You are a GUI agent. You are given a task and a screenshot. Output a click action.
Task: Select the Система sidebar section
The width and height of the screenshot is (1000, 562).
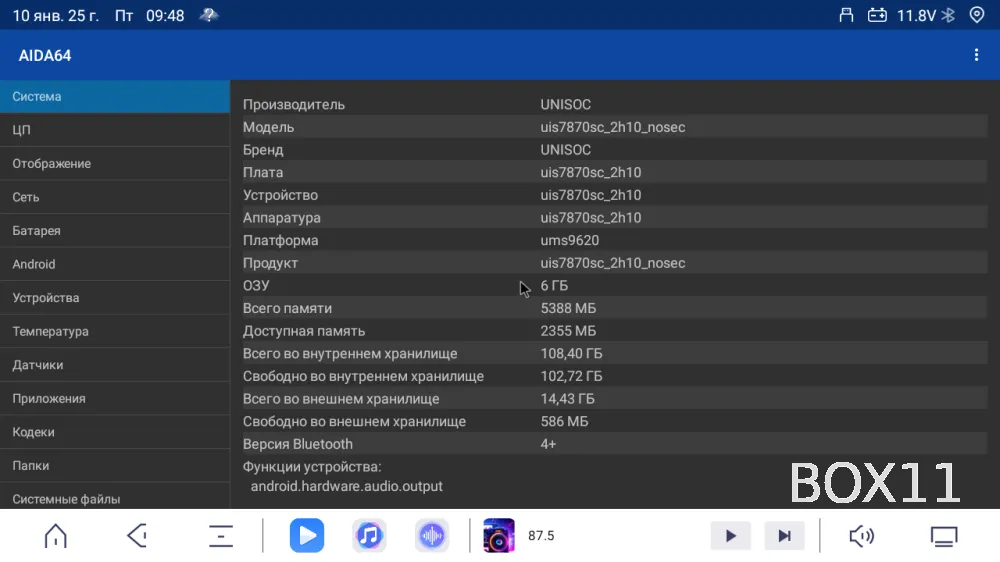(115, 97)
